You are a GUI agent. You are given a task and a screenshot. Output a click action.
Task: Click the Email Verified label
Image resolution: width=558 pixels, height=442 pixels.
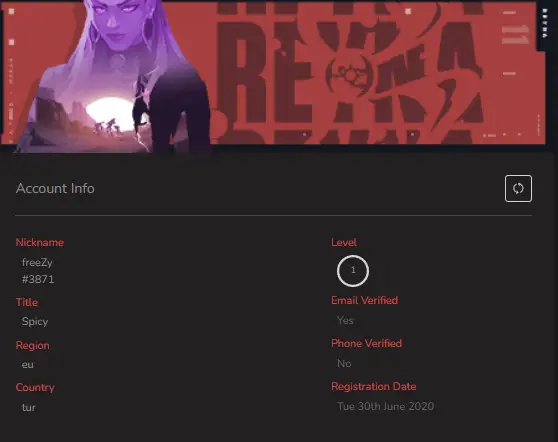364,300
